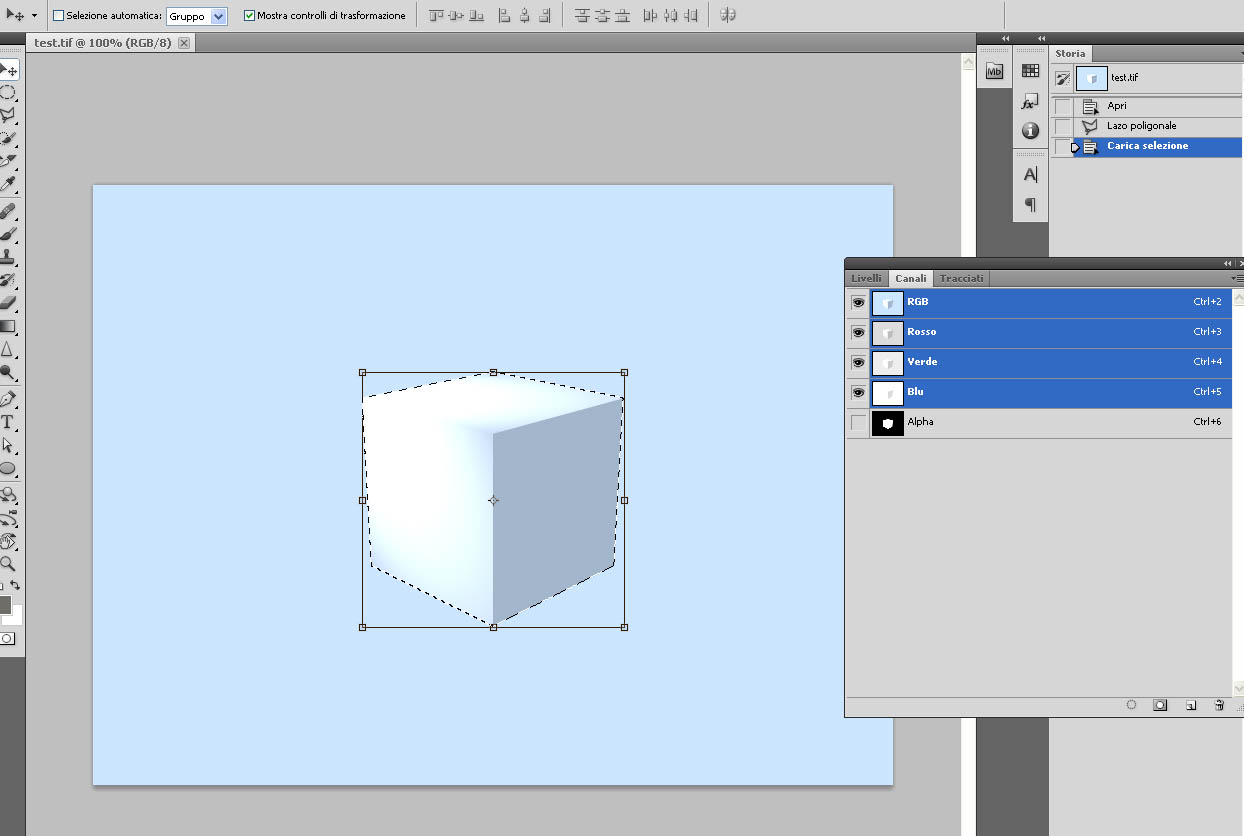Select the Move tool in toolbox
Screen dimensions: 1244x836
coord(8,70)
